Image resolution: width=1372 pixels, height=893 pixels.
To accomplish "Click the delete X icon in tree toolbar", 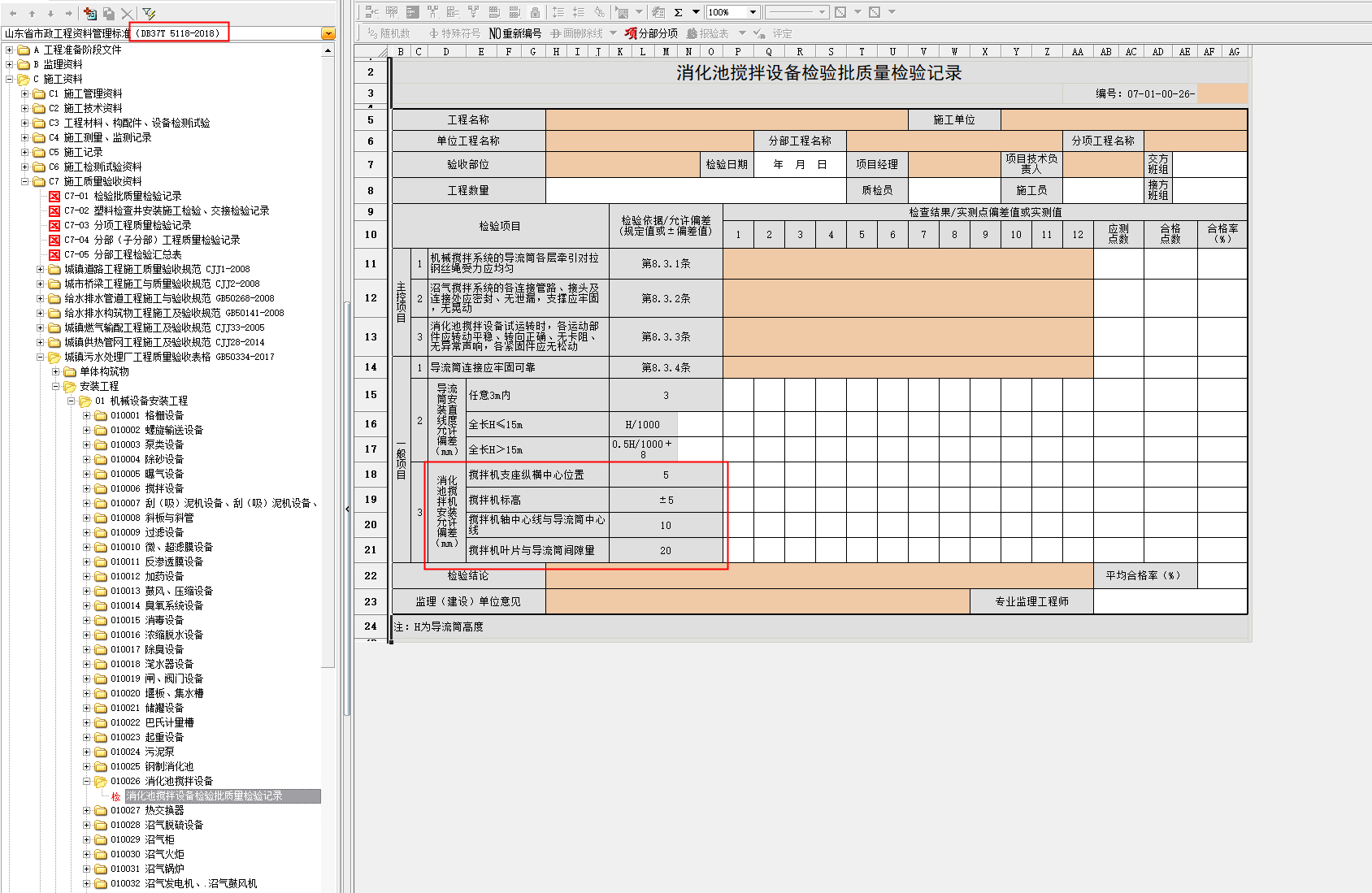I will point(127,14).
